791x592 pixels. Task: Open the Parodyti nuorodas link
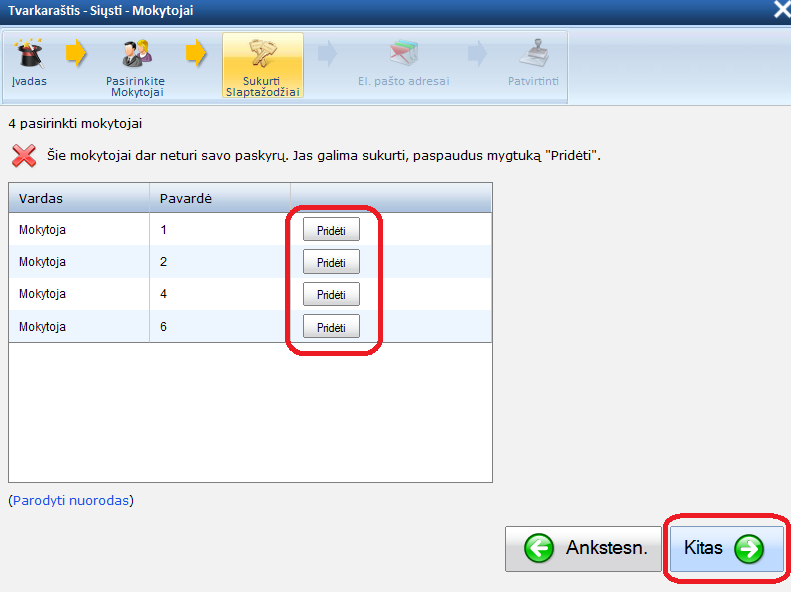pos(71,500)
